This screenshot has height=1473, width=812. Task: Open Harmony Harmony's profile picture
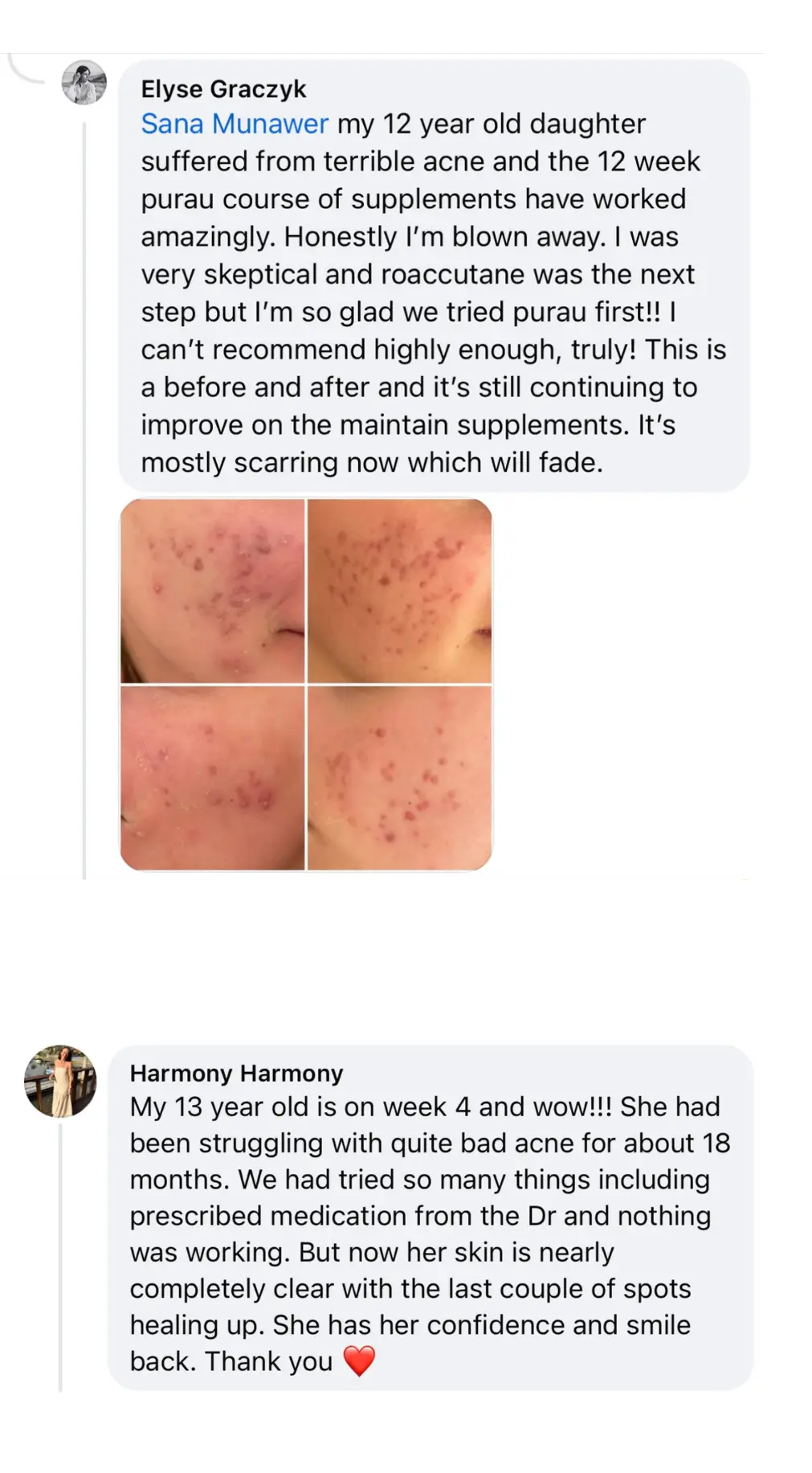coord(60,1081)
